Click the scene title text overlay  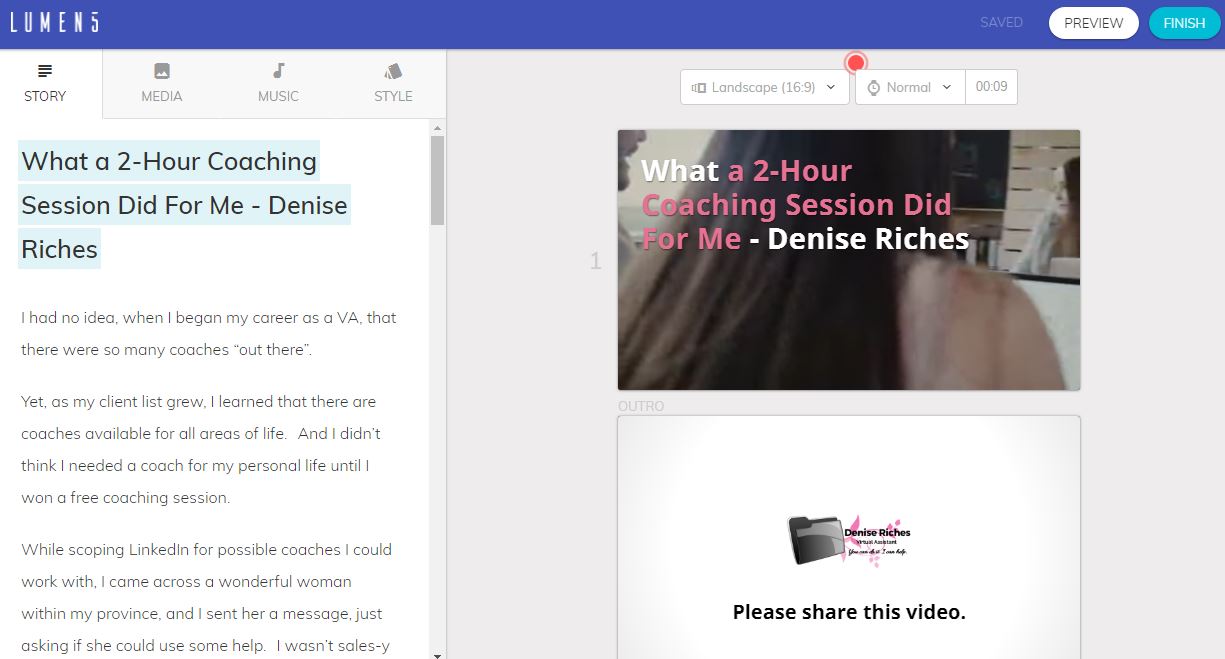[805, 204]
